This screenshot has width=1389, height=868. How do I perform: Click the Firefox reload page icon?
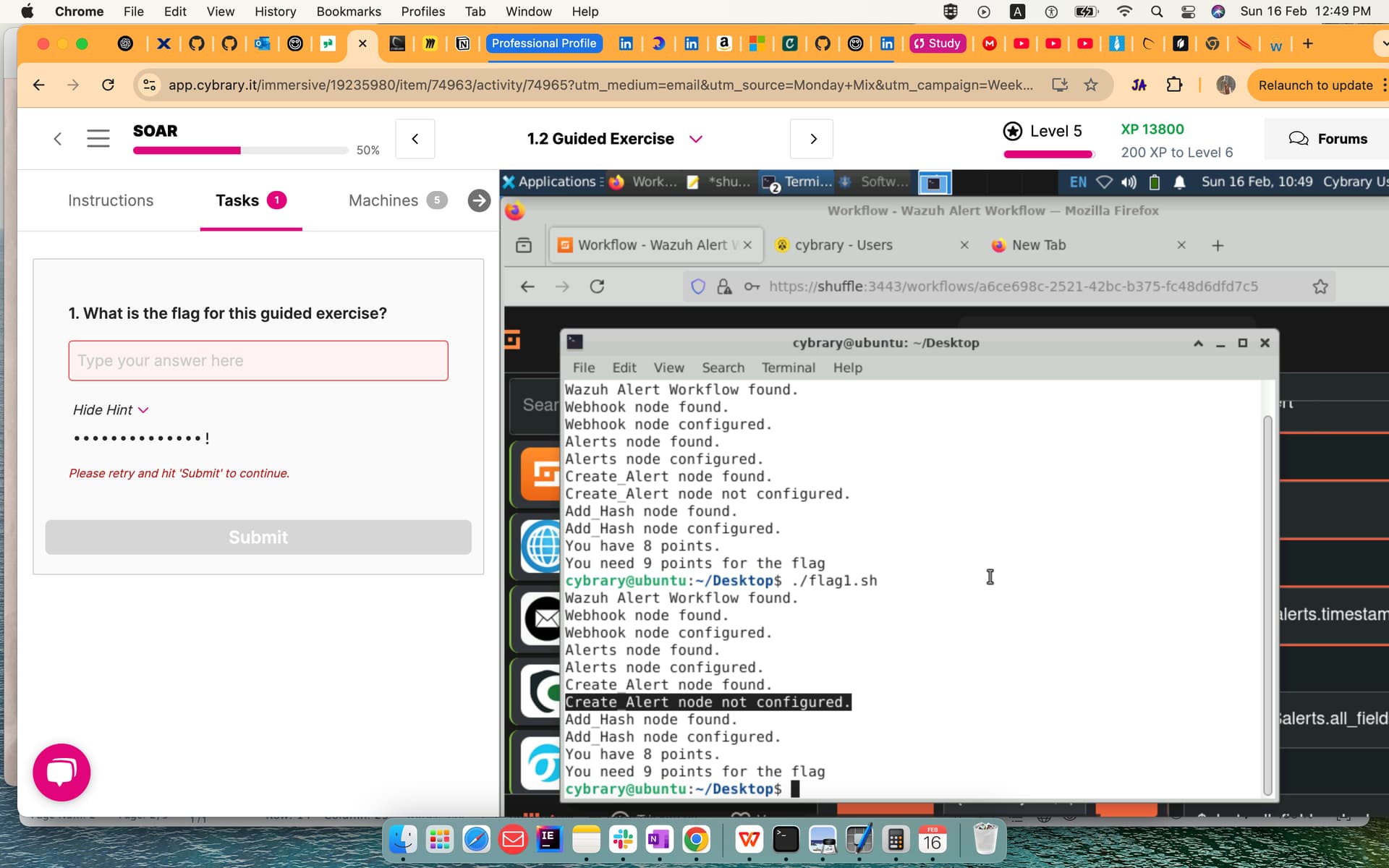597,286
